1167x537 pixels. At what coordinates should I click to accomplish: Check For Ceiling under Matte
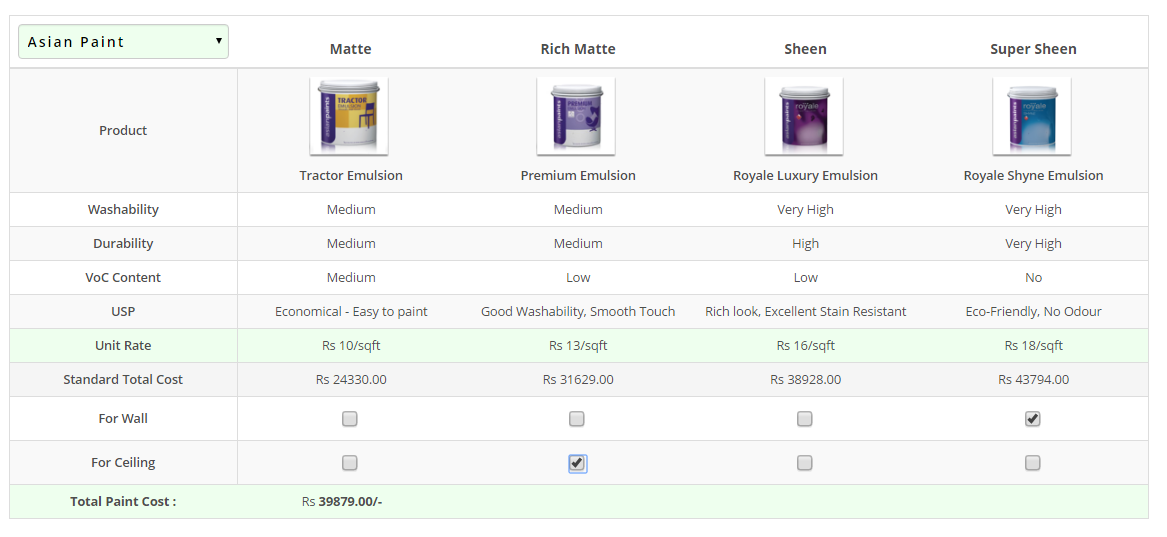[x=350, y=463]
